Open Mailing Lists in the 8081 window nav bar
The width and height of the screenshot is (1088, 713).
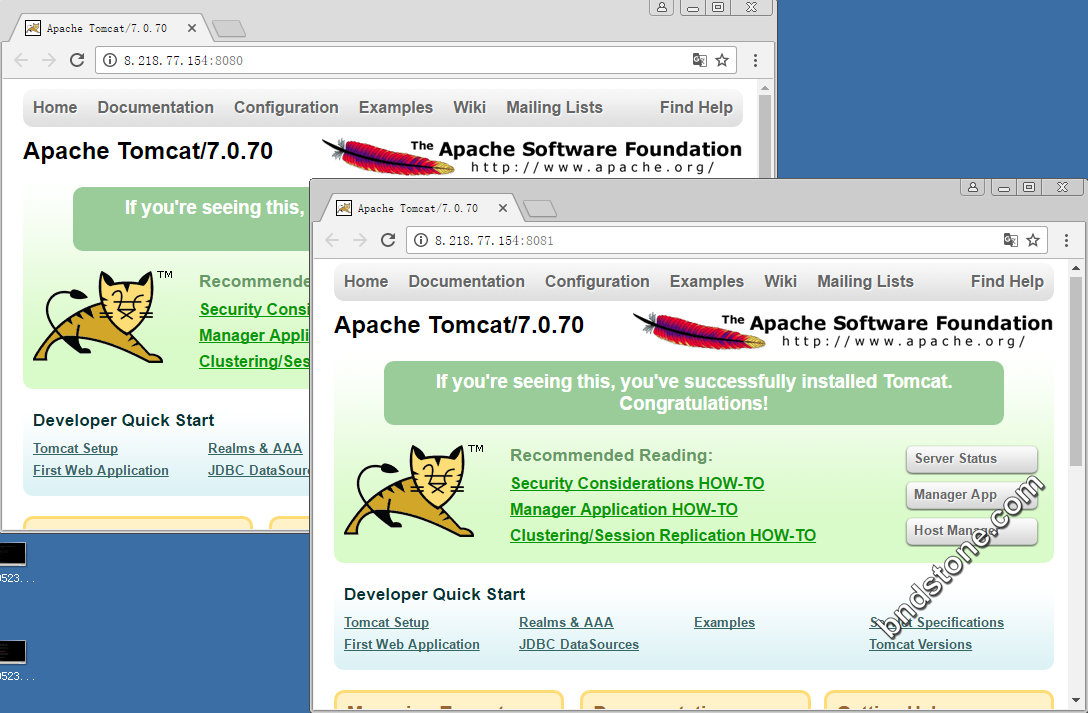click(865, 282)
